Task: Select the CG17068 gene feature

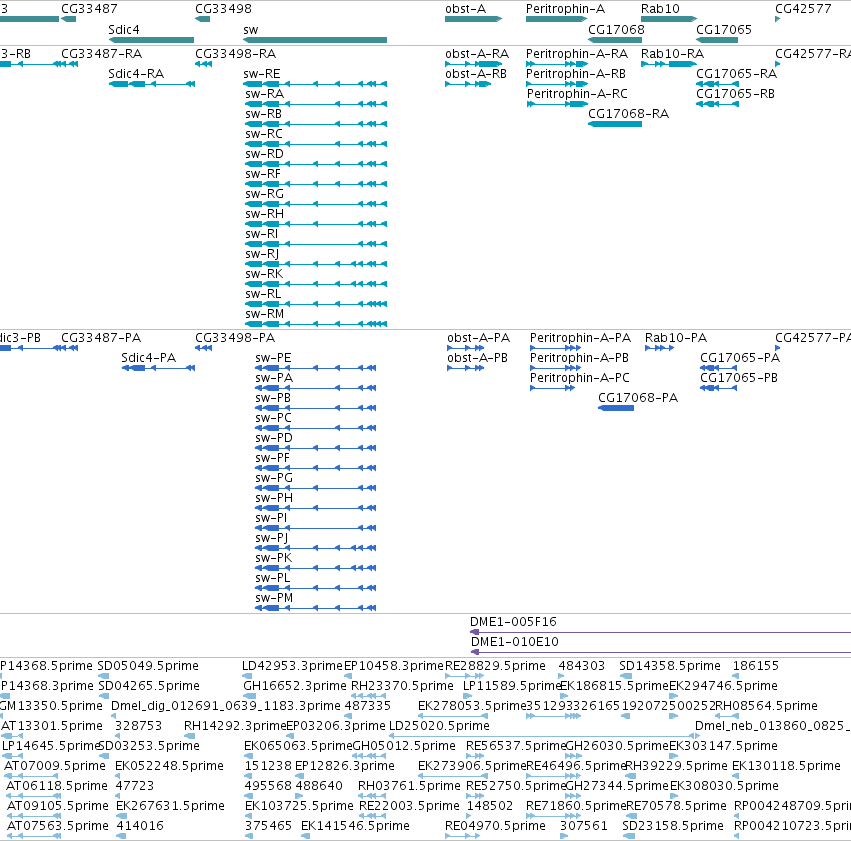Action: [x=615, y=40]
